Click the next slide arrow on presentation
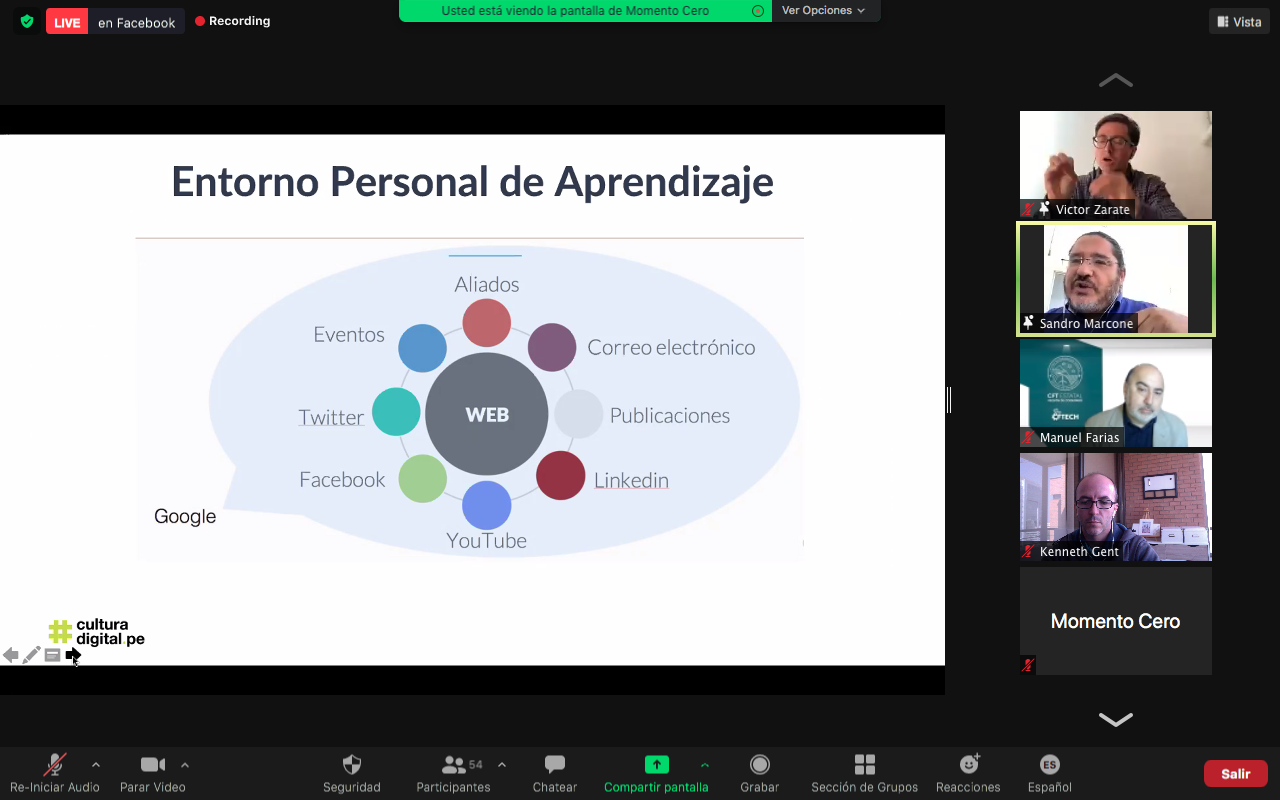 click(x=73, y=655)
